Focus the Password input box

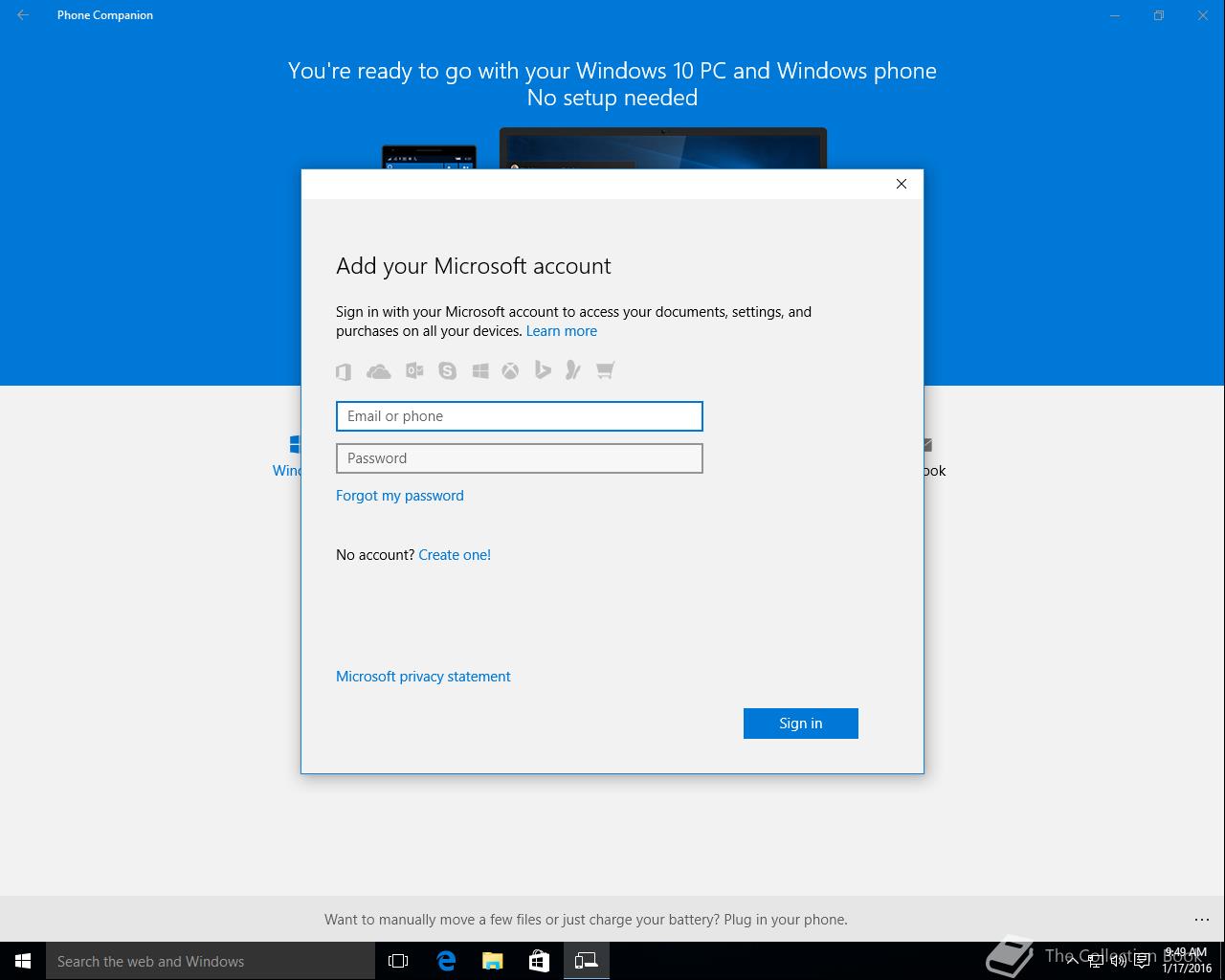[x=519, y=458]
